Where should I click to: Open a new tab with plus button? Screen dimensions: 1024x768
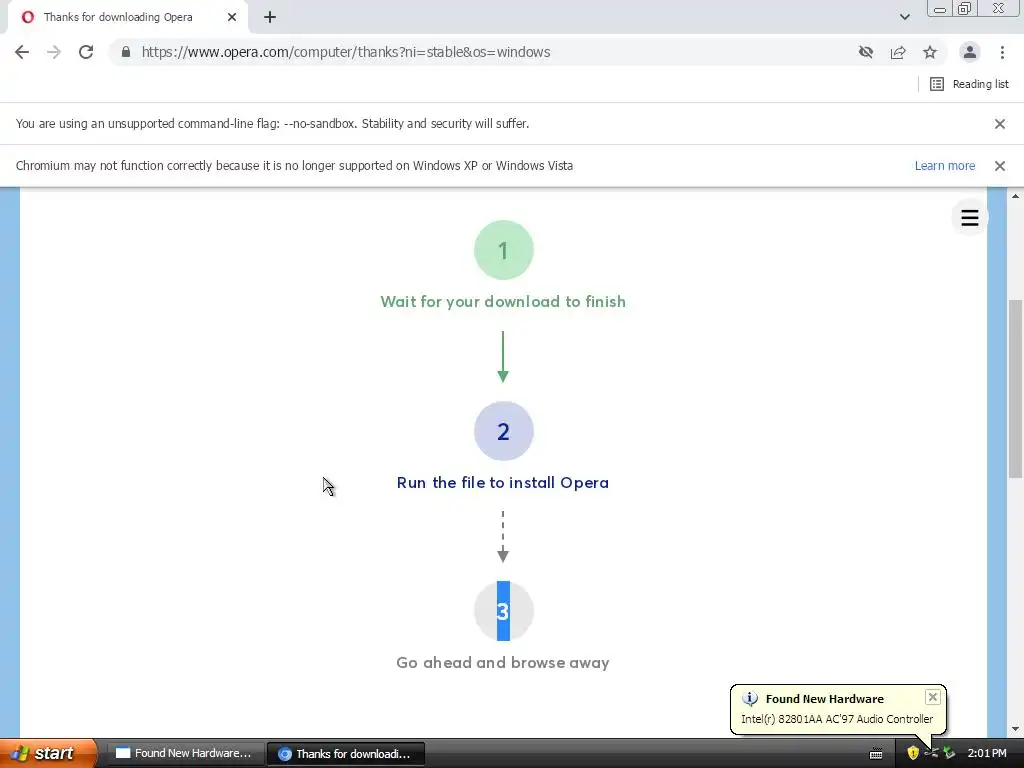click(x=270, y=17)
